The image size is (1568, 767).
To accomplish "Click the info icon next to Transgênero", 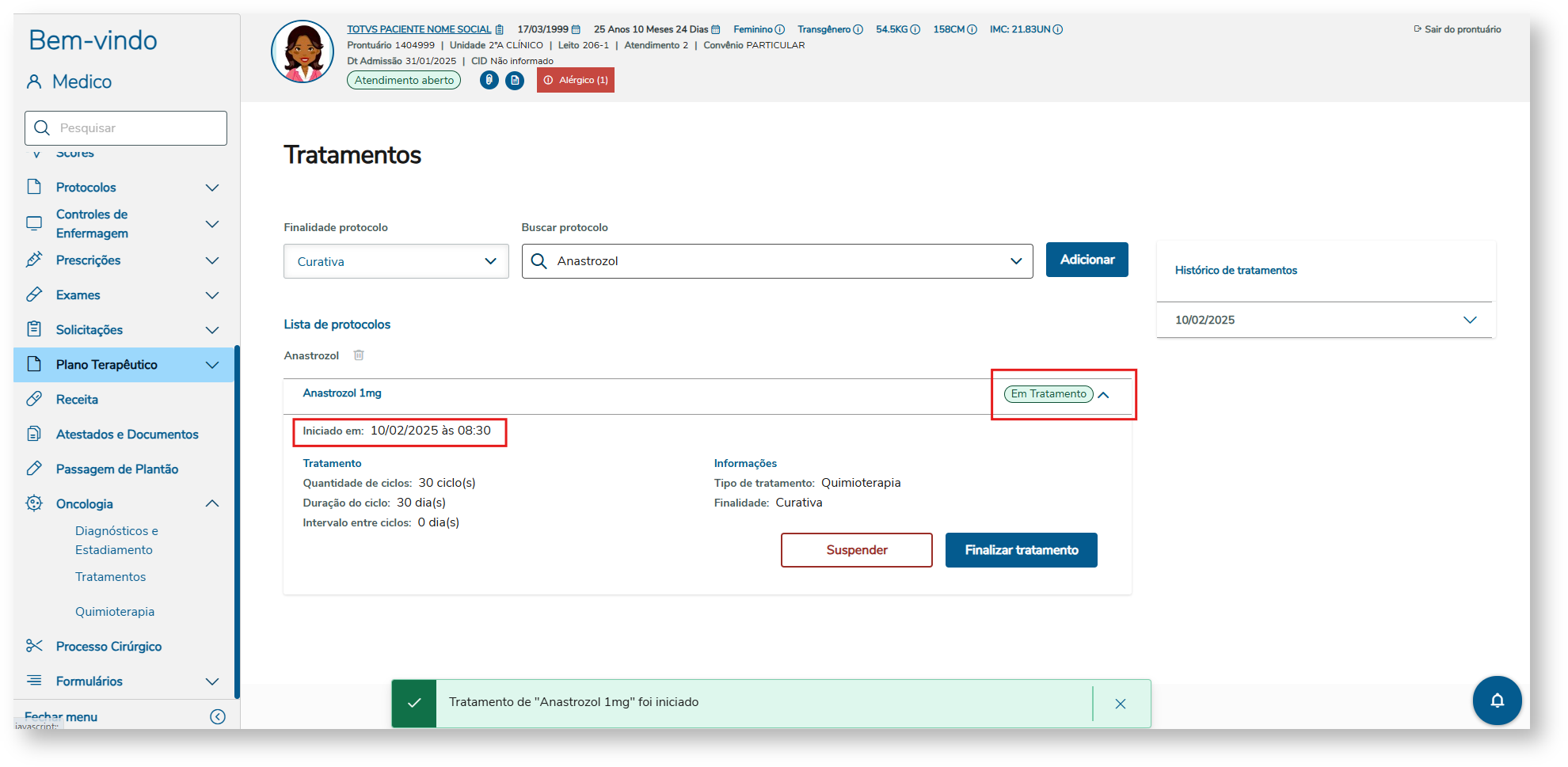I will [x=858, y=29].
